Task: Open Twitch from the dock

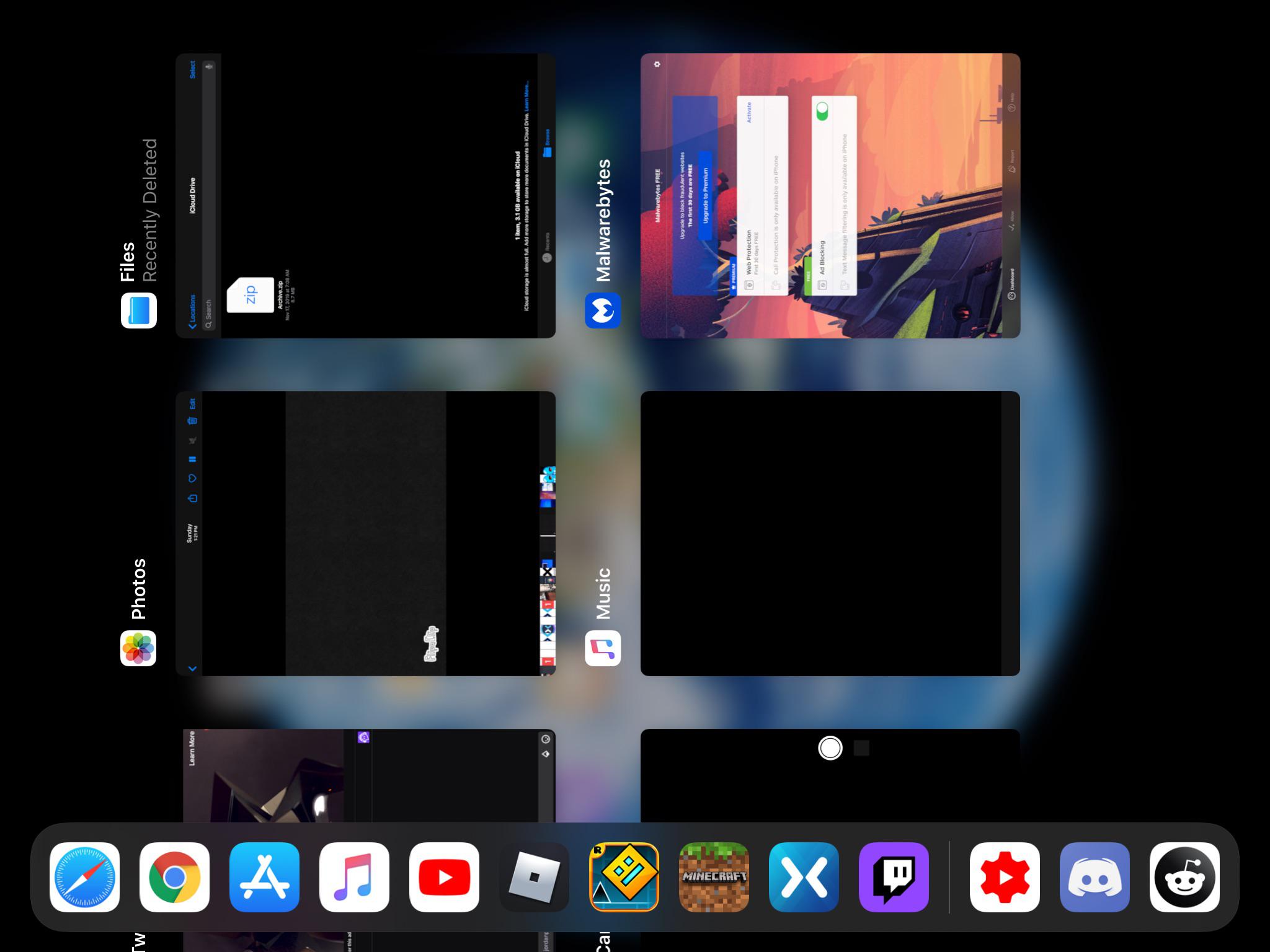Action: tap(894, 878)
